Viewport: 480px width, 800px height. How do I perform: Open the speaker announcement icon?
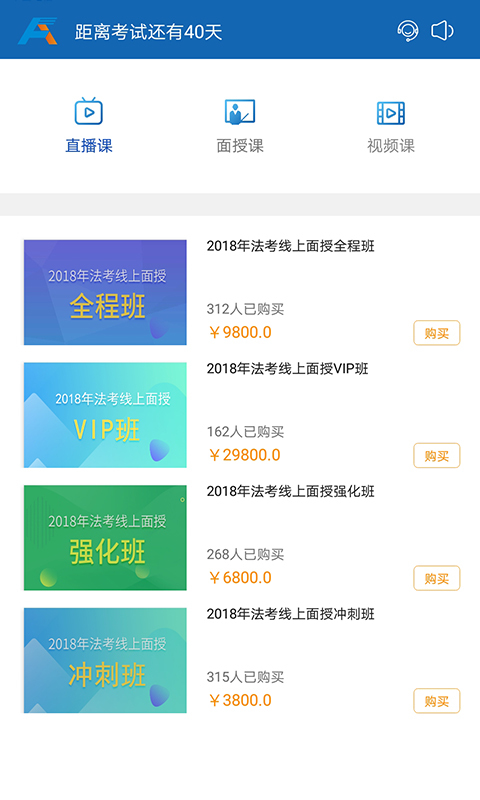pos(442,31)
